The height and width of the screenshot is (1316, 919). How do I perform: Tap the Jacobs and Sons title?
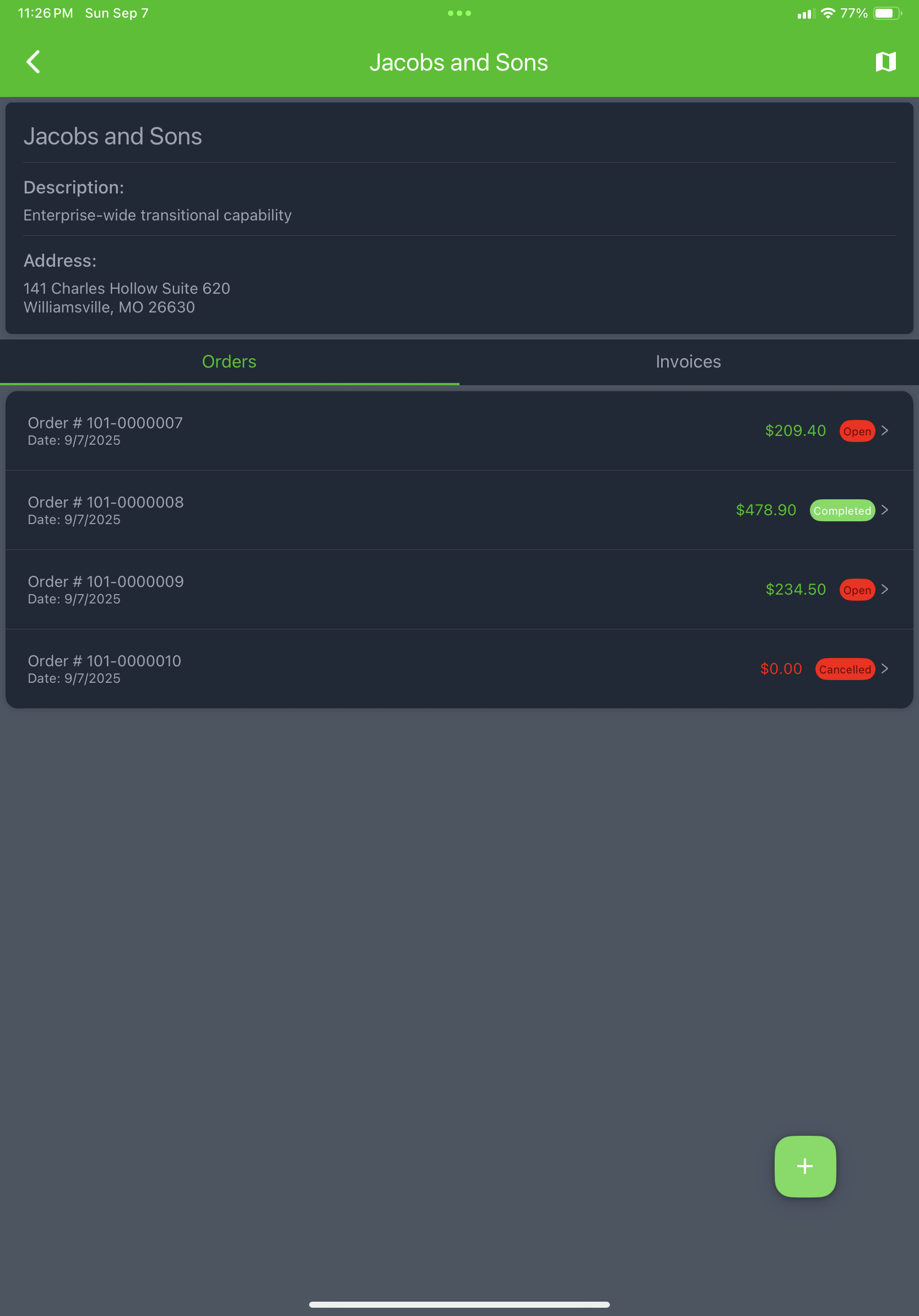tap(459, 61)
